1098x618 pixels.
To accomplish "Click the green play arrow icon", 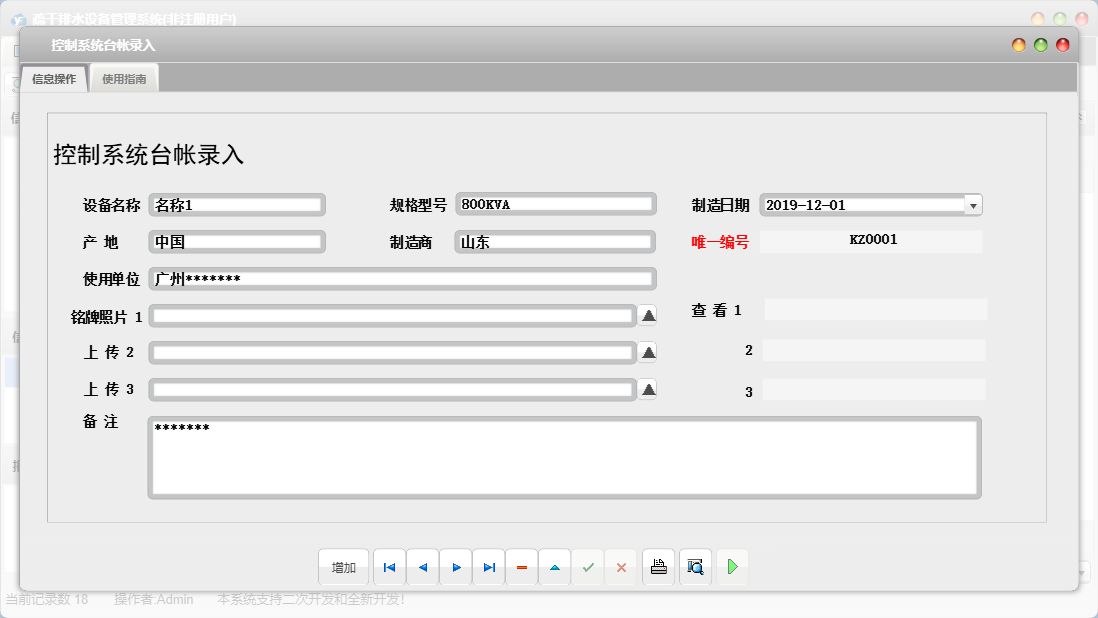I will (732, 568).
